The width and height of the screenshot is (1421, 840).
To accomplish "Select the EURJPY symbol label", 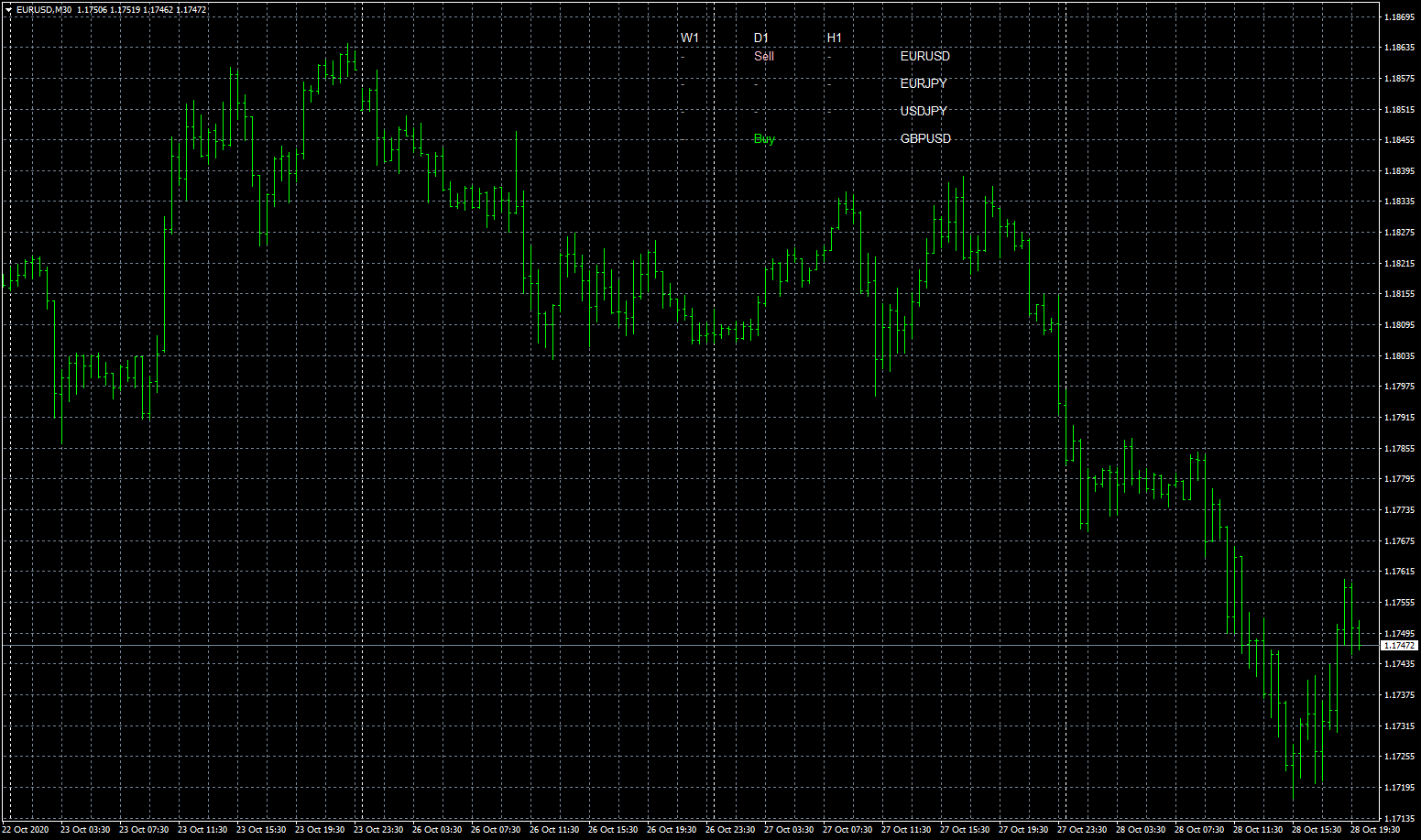I will point(924,83).
